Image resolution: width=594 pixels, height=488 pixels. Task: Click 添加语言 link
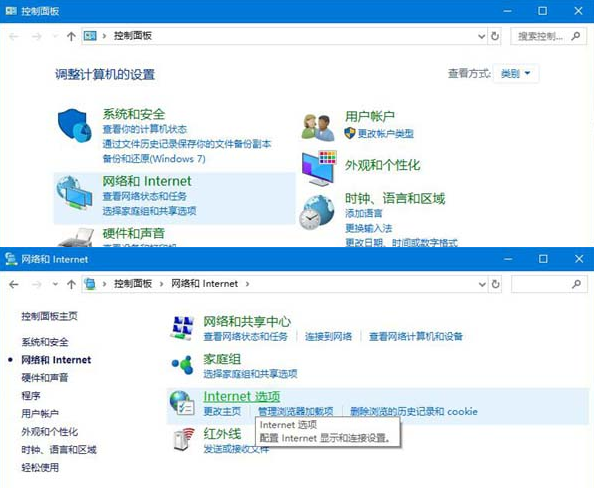364,213
